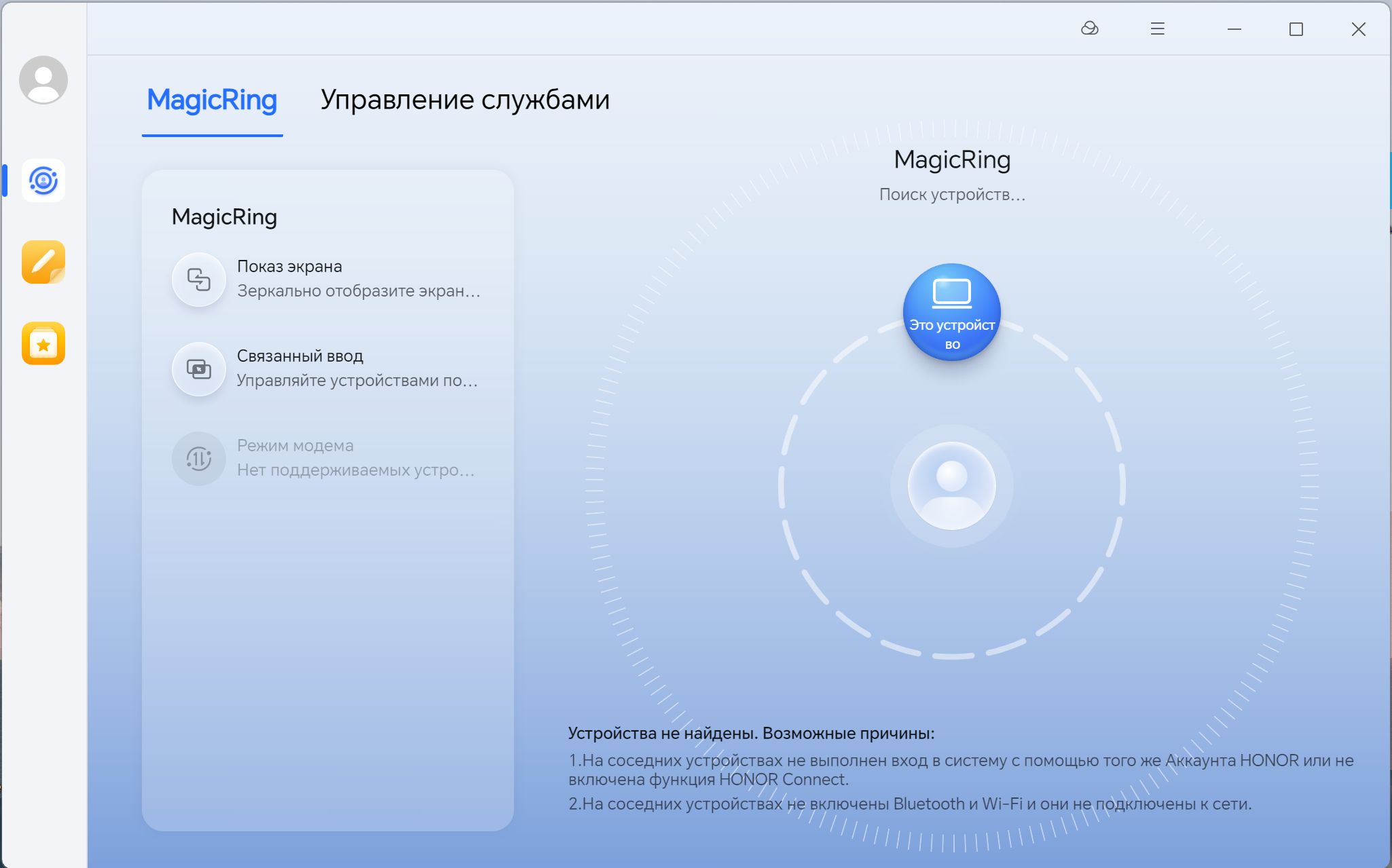Click Устройства не найдены. Возможные причины: heading
This screenshot has height=868, width=1392.
pos(751,734)
